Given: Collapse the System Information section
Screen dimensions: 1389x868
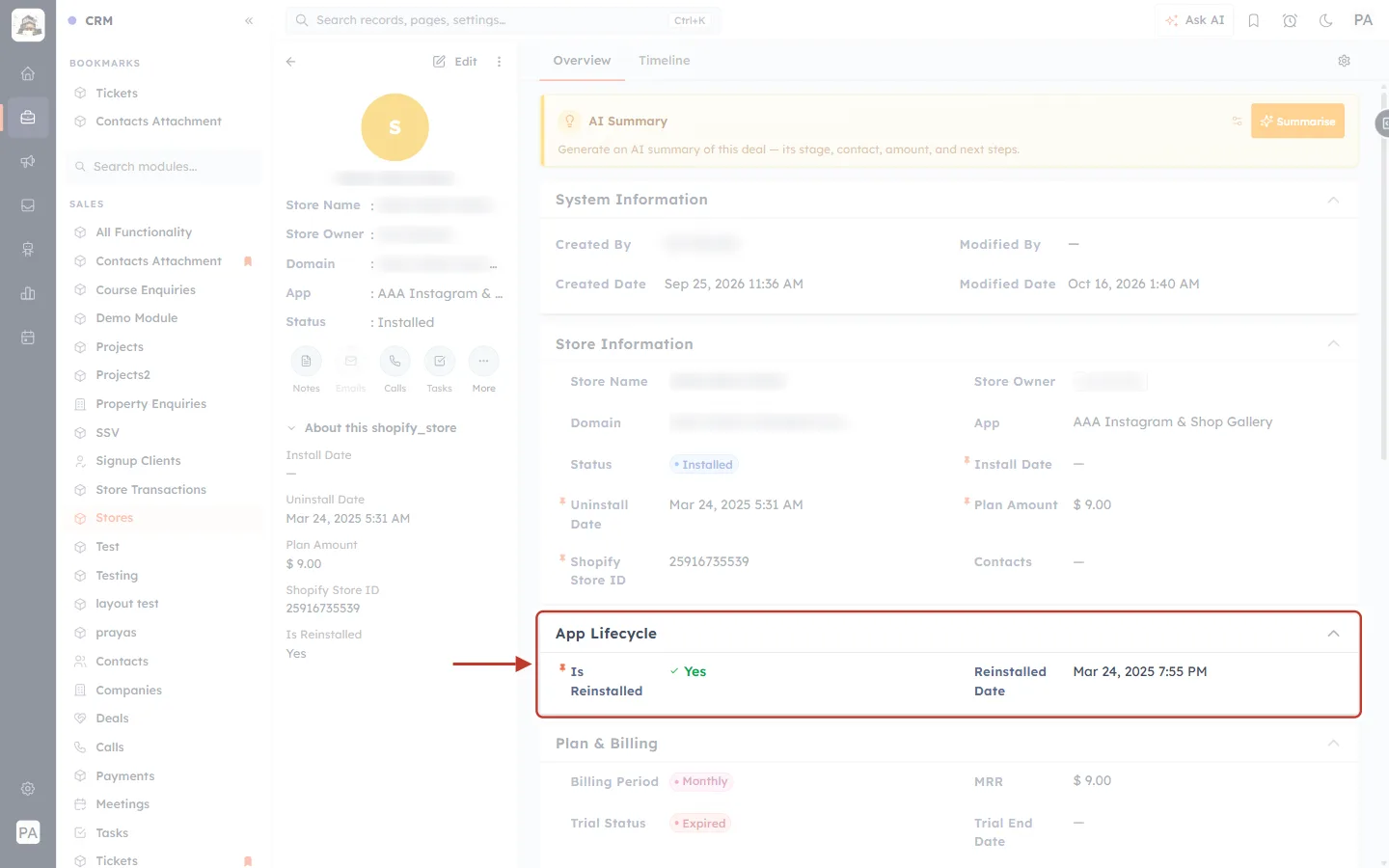Looking at the screenshot, I should pos(1333,200).
